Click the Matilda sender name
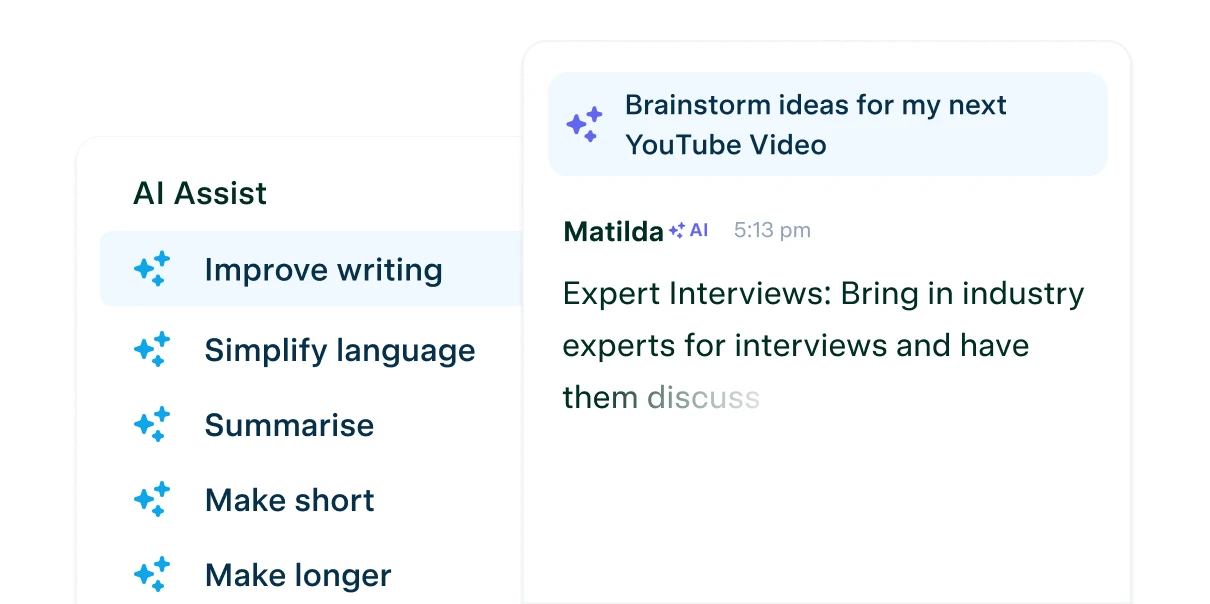This screenshot has width=1210, height=604. point(614,231)
